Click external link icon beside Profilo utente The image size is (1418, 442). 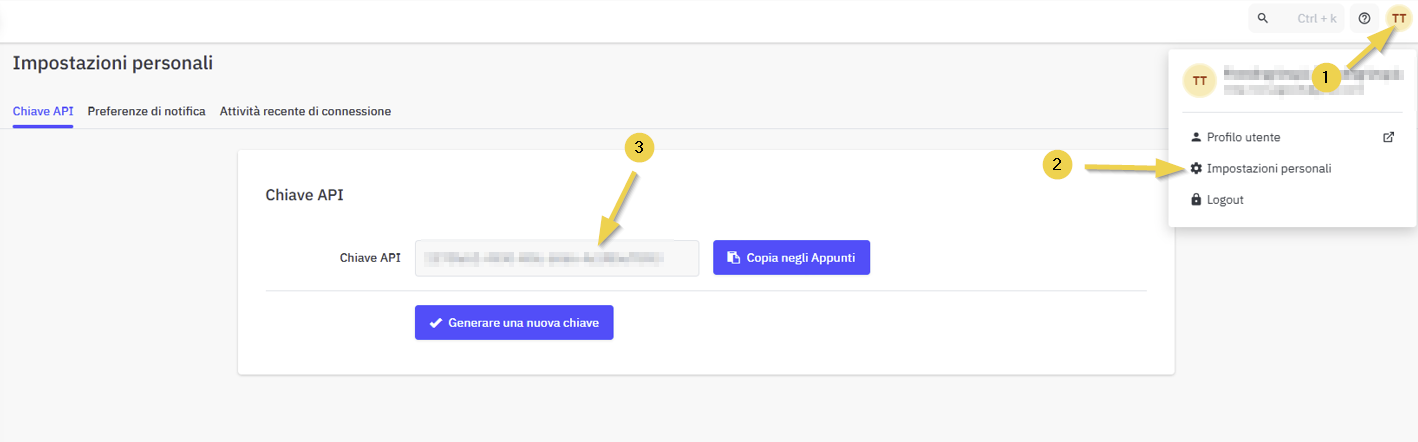point(1388,137)
